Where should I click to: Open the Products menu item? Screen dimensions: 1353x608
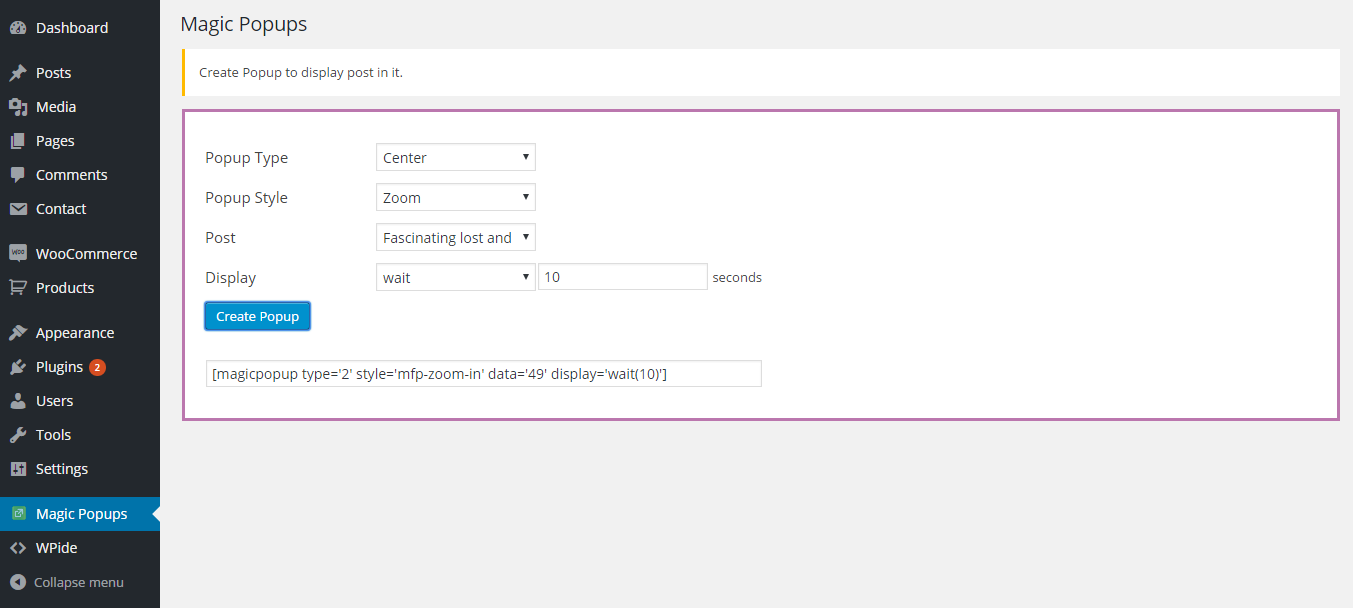(x=80, y=288)
